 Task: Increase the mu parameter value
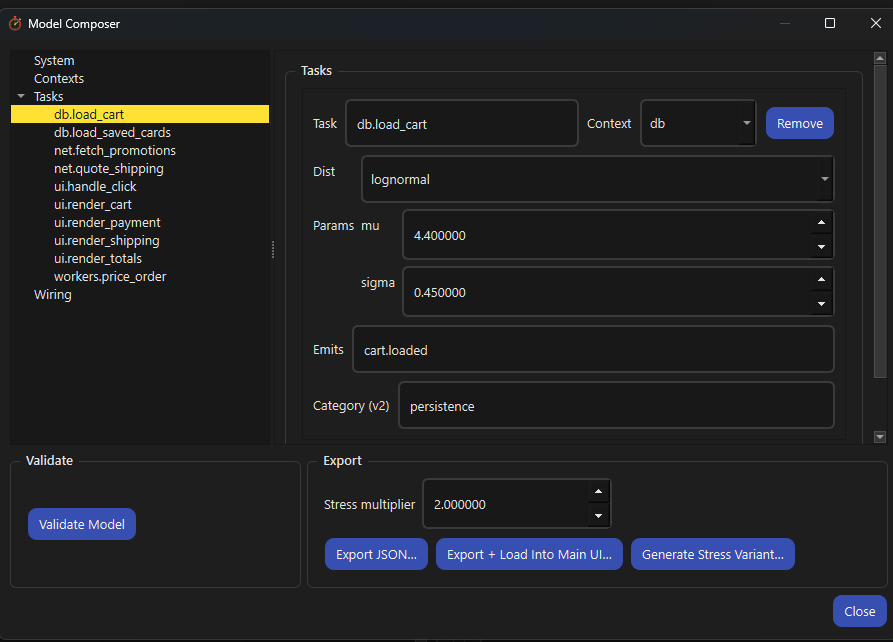click(x=821, y=223)
